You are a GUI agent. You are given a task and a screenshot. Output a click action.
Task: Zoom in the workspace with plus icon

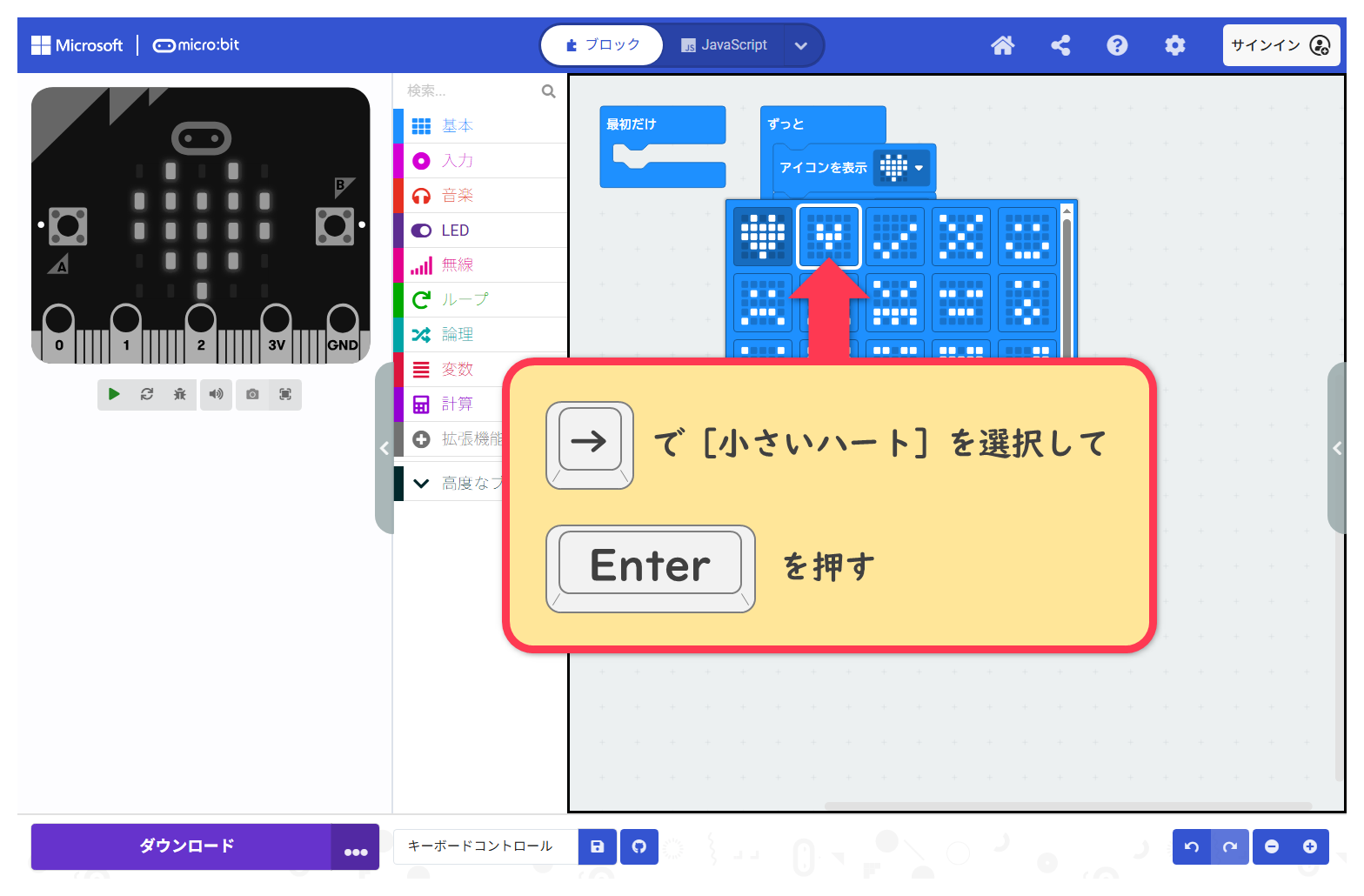click(1310, 846)
